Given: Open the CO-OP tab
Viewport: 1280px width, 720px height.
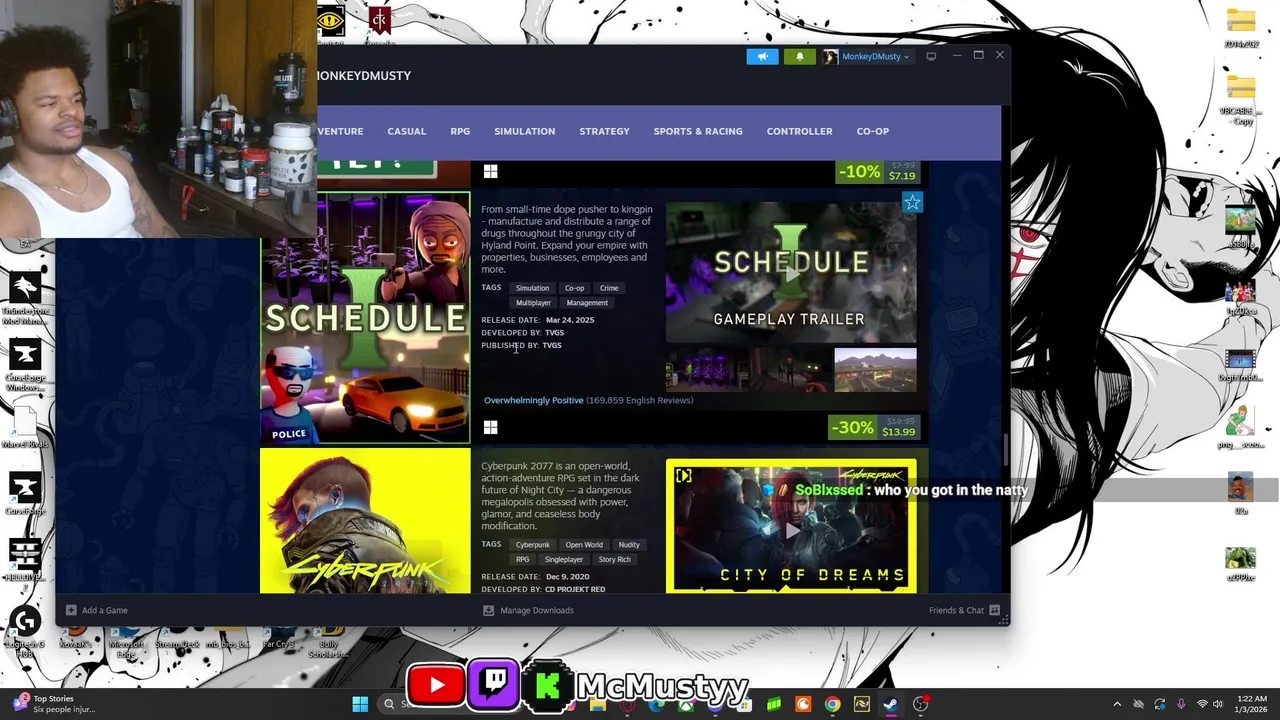Looking at the screenshot, I should (873, 131).
